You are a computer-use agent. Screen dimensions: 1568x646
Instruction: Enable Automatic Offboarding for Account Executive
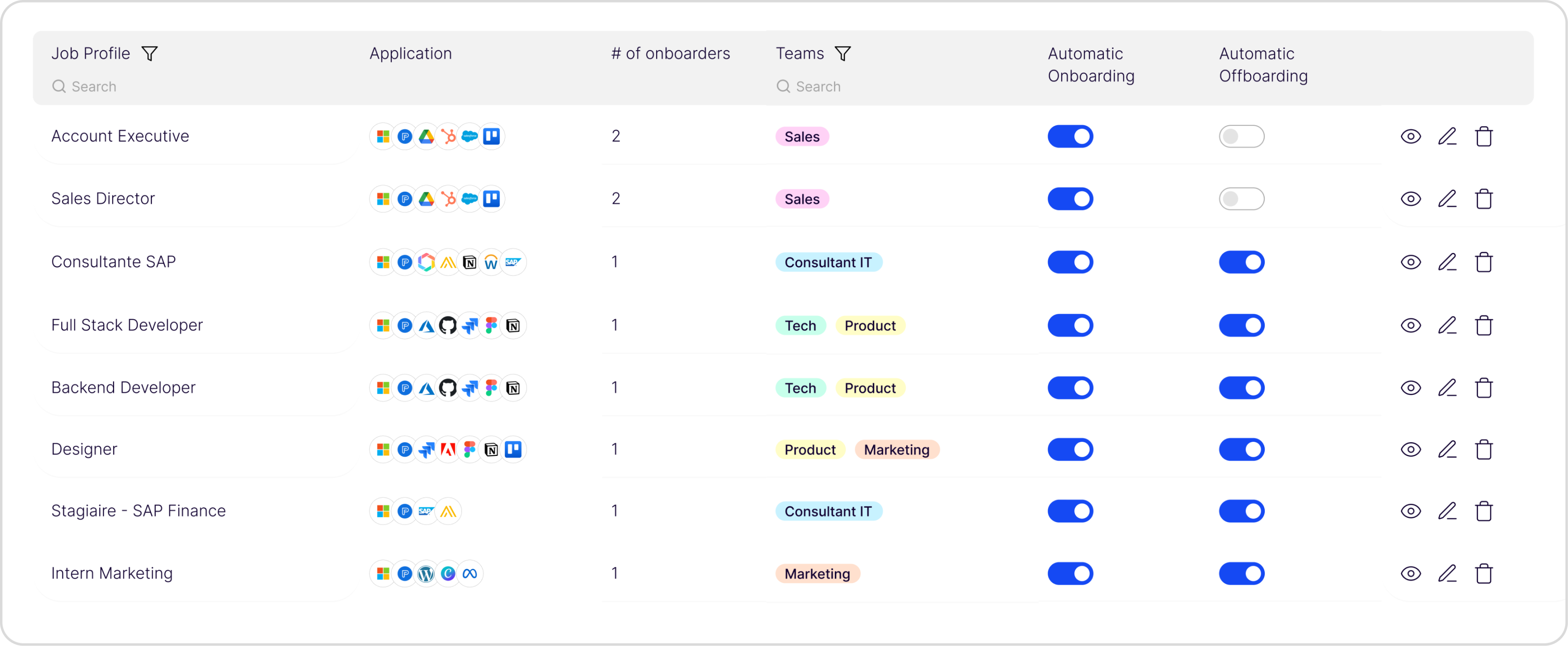pyautogui.click(x=1242, y=136)
